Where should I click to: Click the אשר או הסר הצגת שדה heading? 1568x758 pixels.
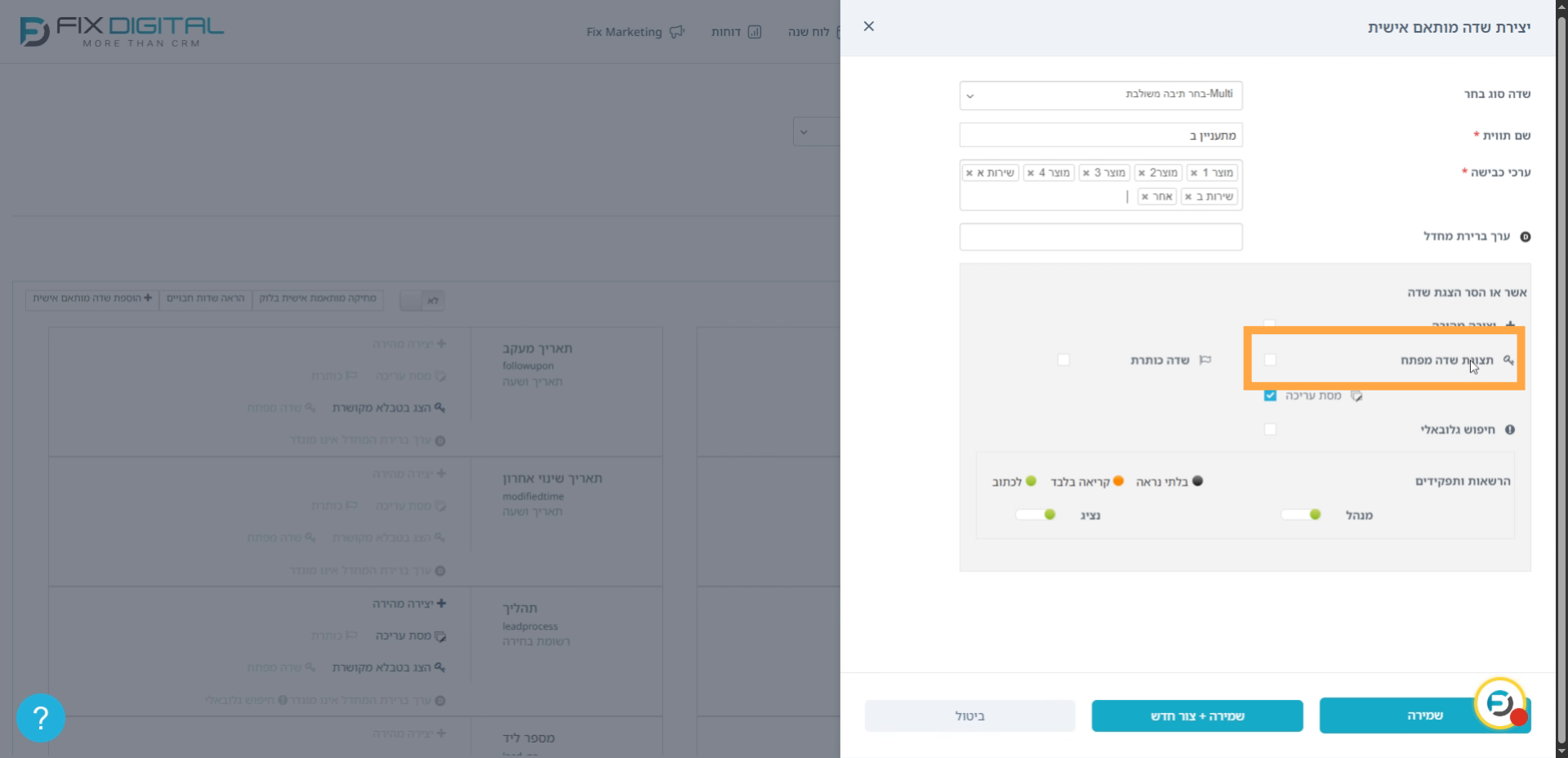click(x=1467, y=292)
